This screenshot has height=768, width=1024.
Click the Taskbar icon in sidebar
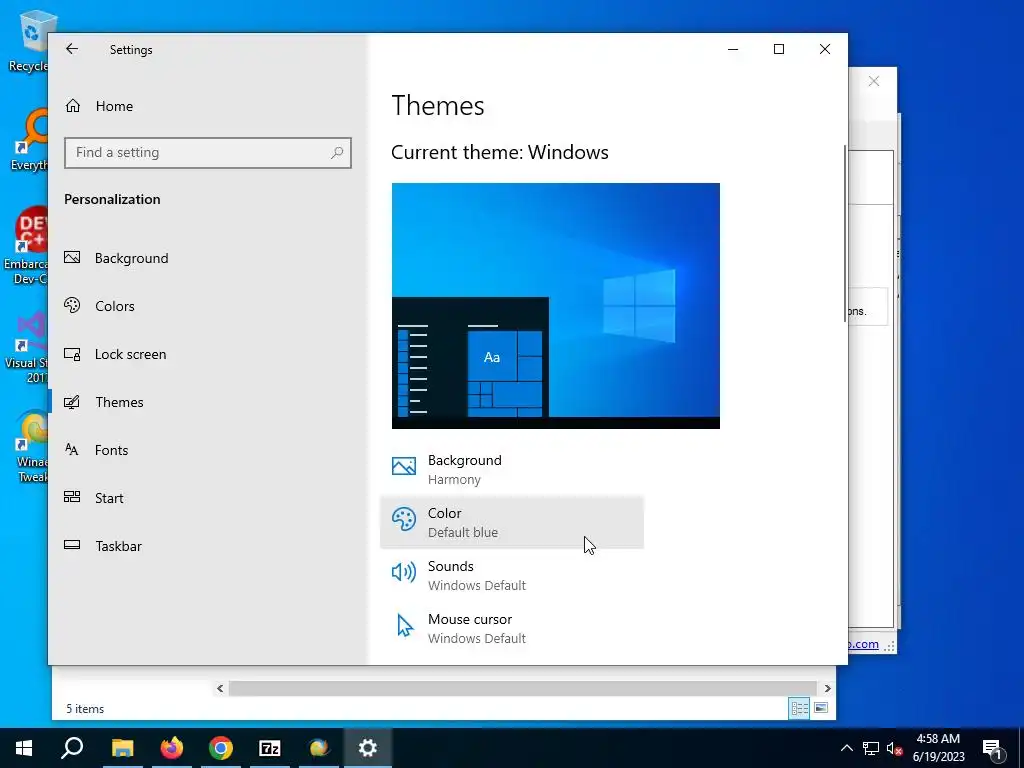click(72, 545)
